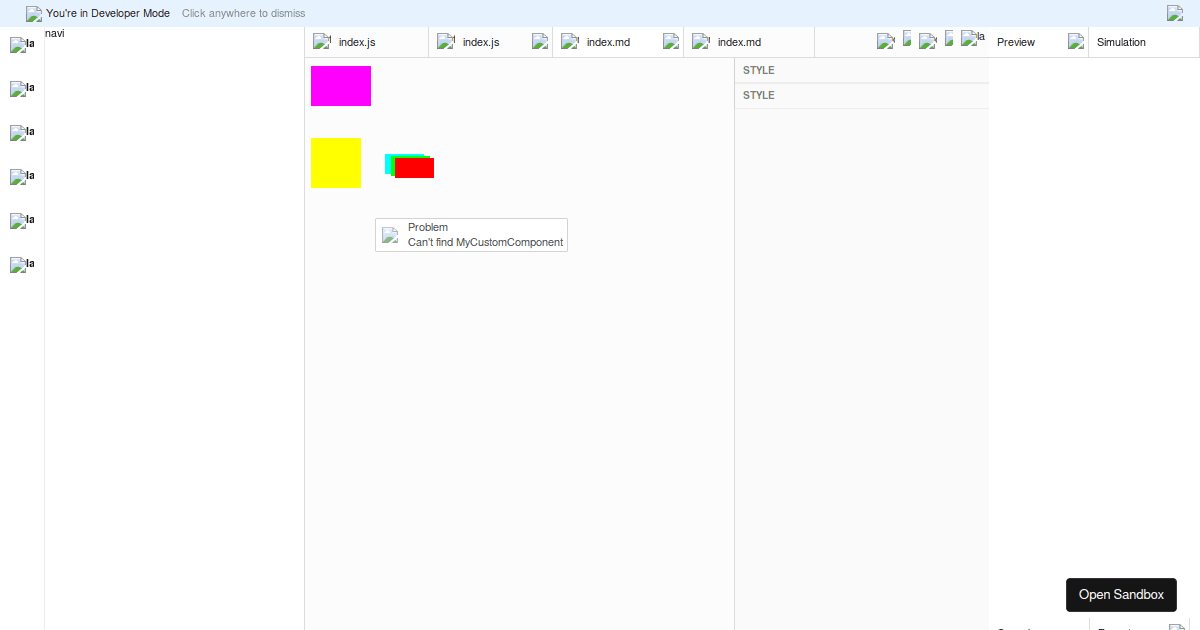This screenshot has width=1200, height=630.
Task: Click the Open Sandbox button
Action: pyautogui.click(x=1121, y=594)
